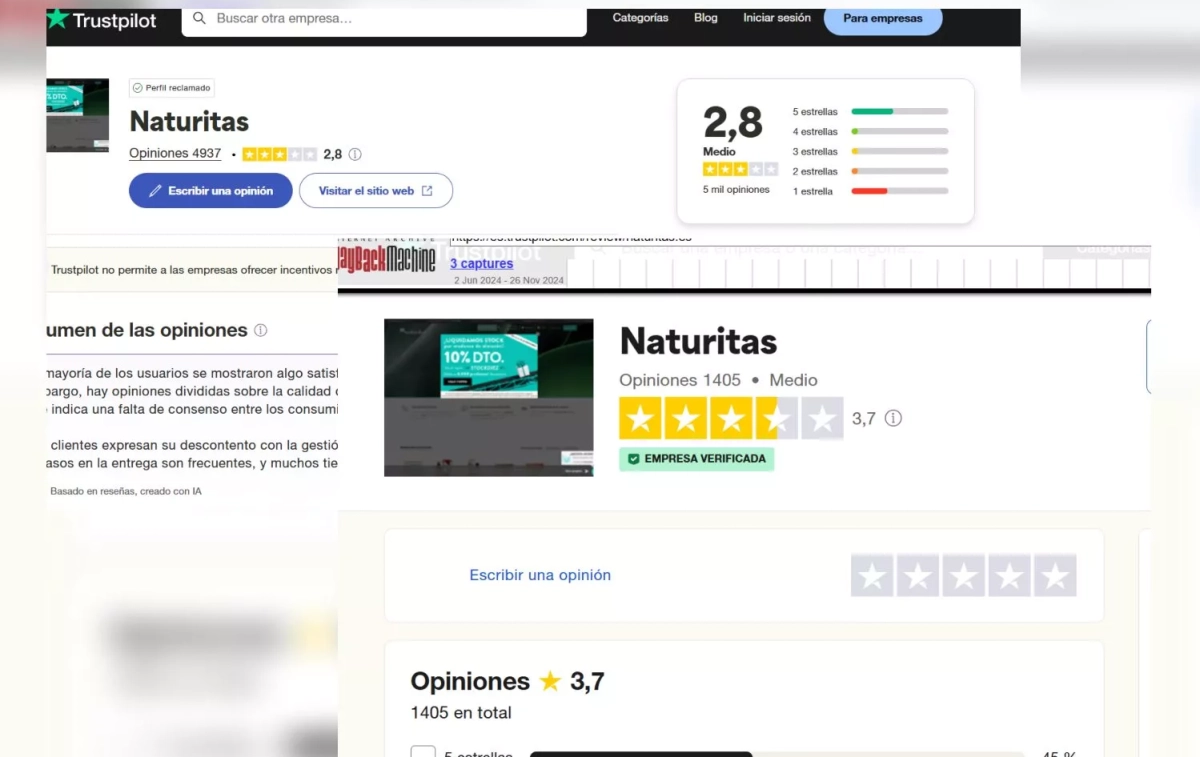
Task: Select the 5 estrellas rating bar
Action: tap(898, 111)
